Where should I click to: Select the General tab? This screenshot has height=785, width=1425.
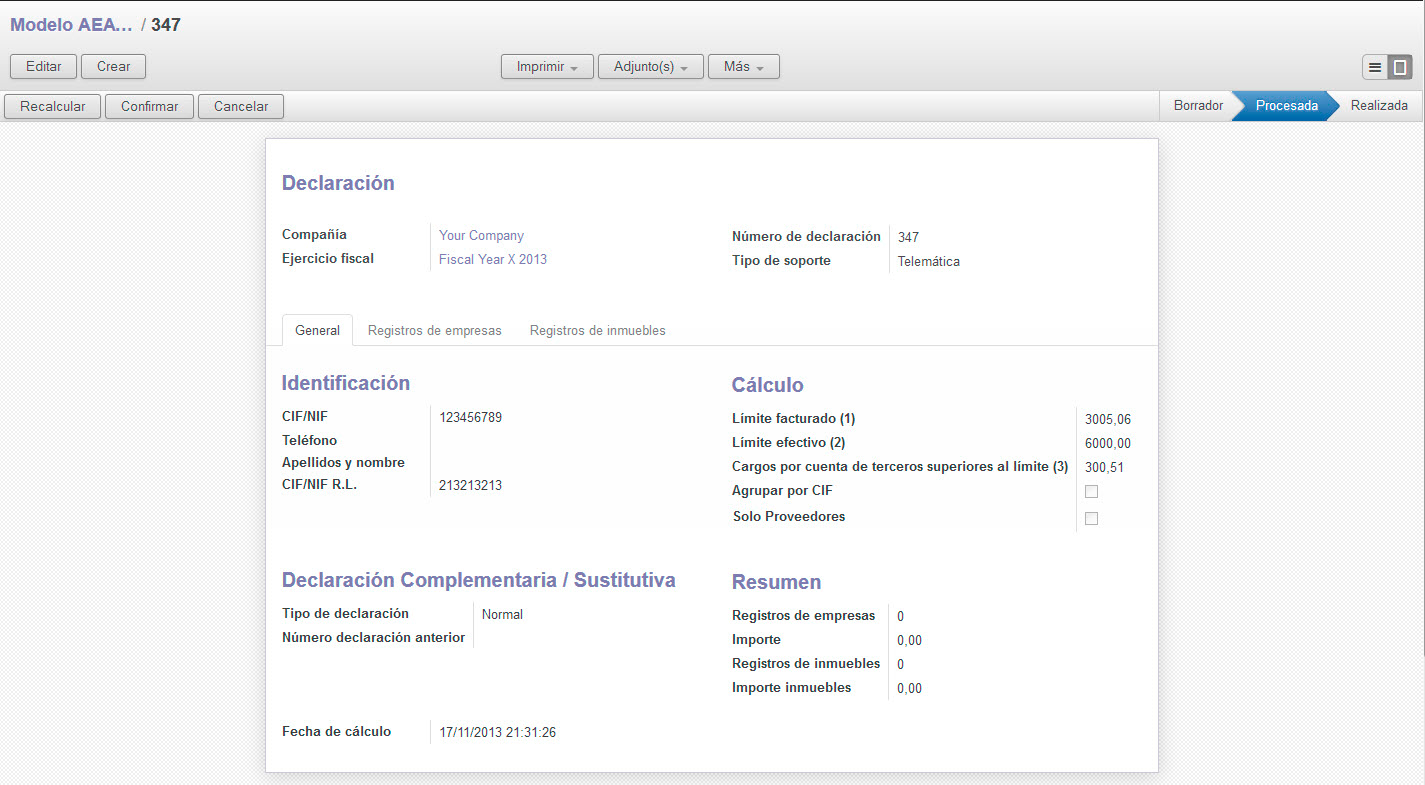pyautogui.click(x=317, y=330)
